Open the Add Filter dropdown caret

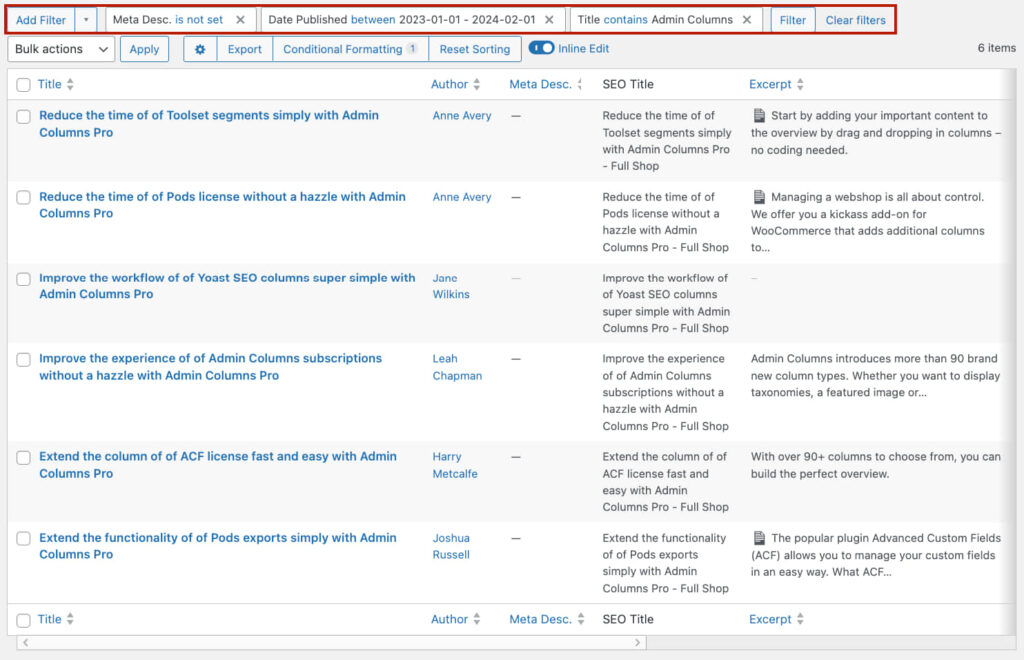click(84, 18)
